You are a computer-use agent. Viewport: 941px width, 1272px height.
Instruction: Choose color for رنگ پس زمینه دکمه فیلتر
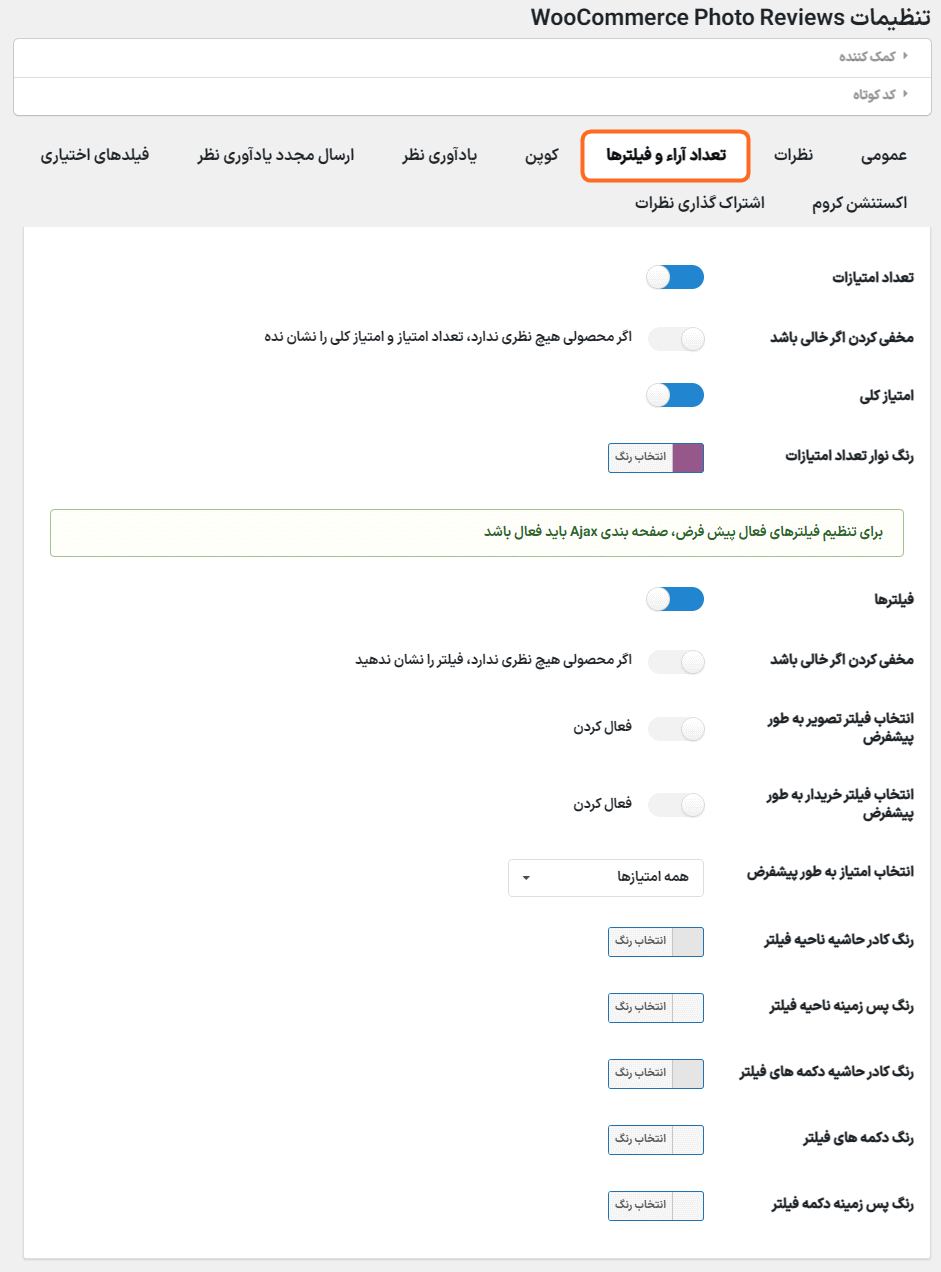pos(641,1206)
